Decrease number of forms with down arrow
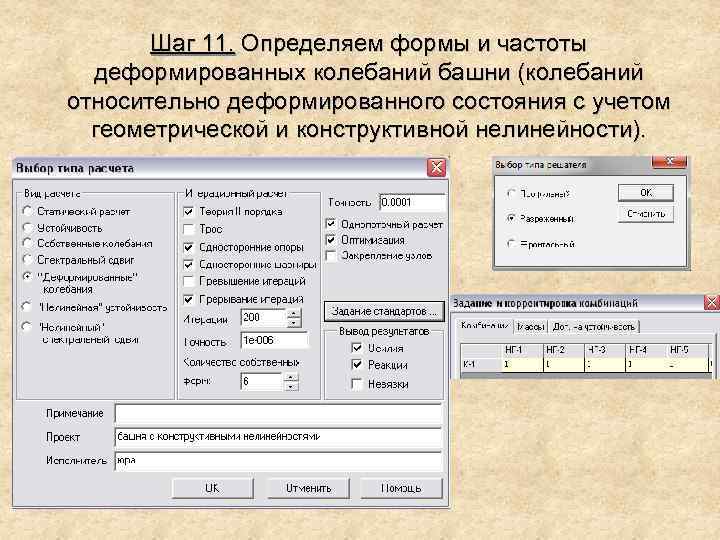720x540 pixels. click(291, 386)
